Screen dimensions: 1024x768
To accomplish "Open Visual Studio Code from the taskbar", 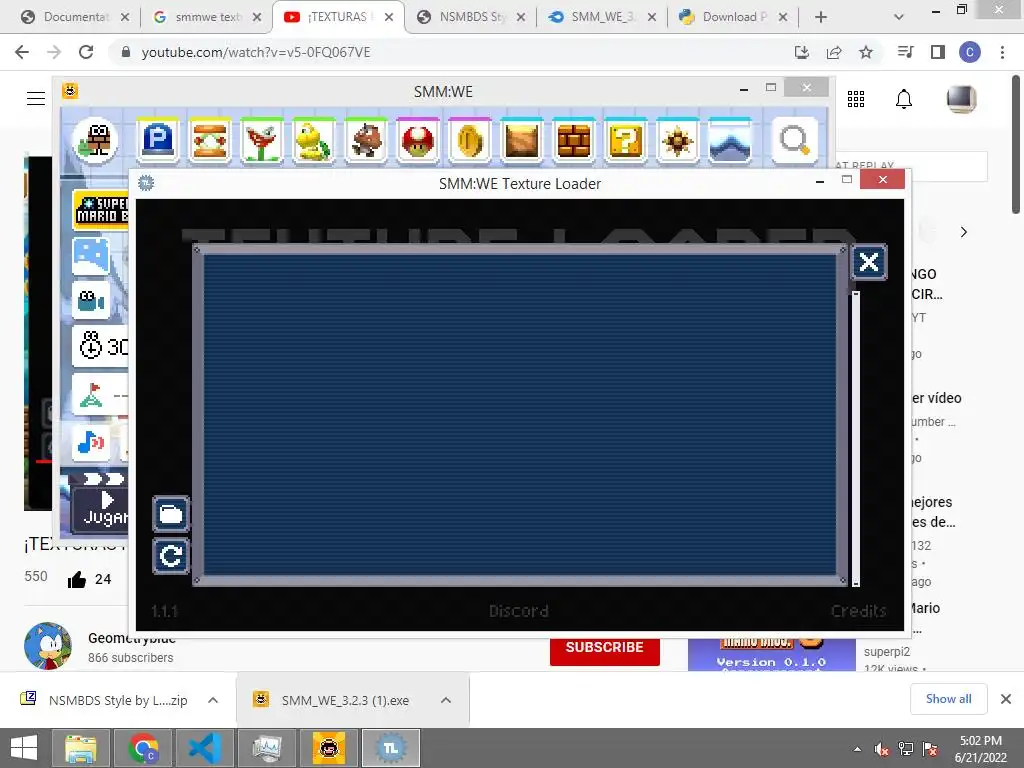I will click(x=204, y=748).
